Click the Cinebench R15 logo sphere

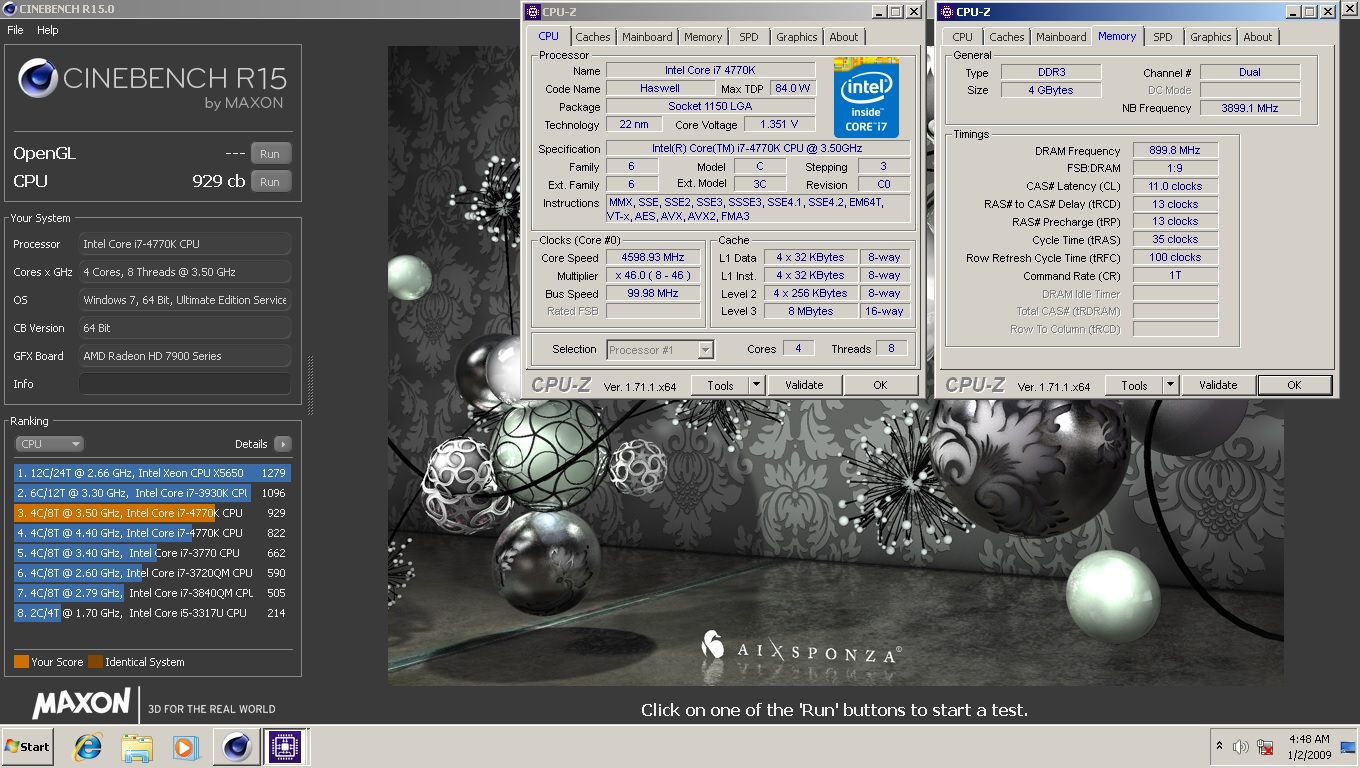(38, 79)
